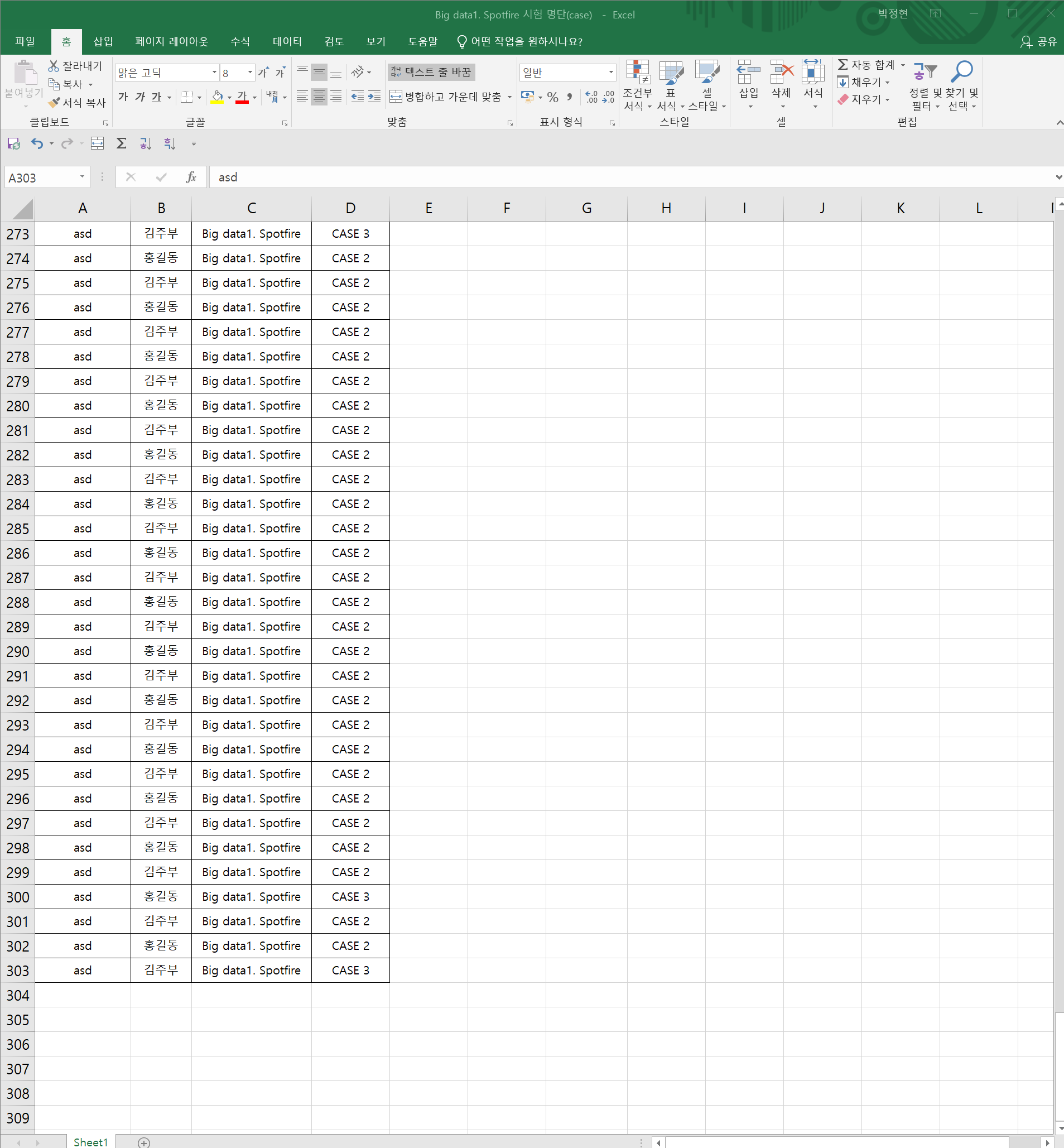Image resolution: width=1064 pixels, height=1148 pixels.
Task: Apply percent style
Action: [553, 97]
